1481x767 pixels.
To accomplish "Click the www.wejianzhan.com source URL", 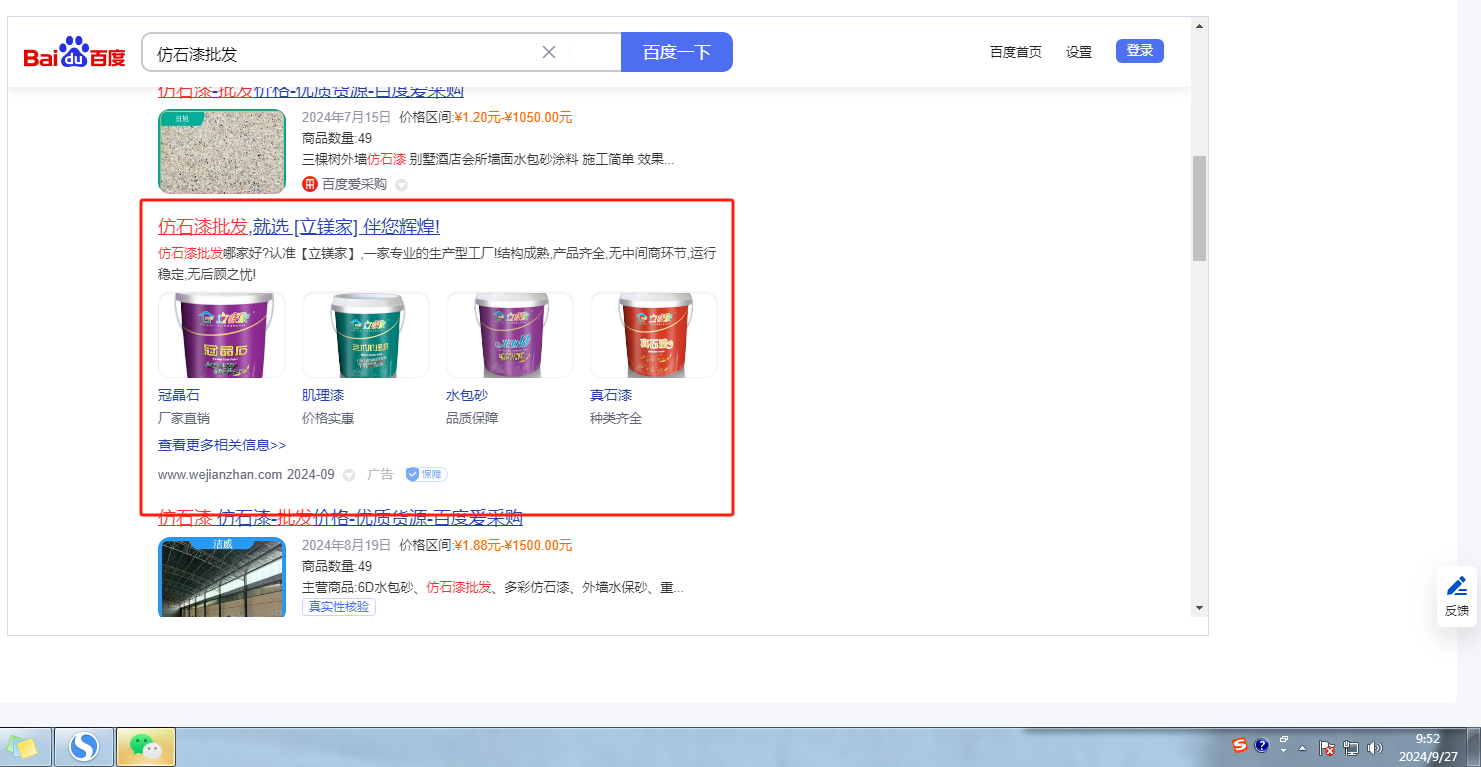I will [220, 474].
